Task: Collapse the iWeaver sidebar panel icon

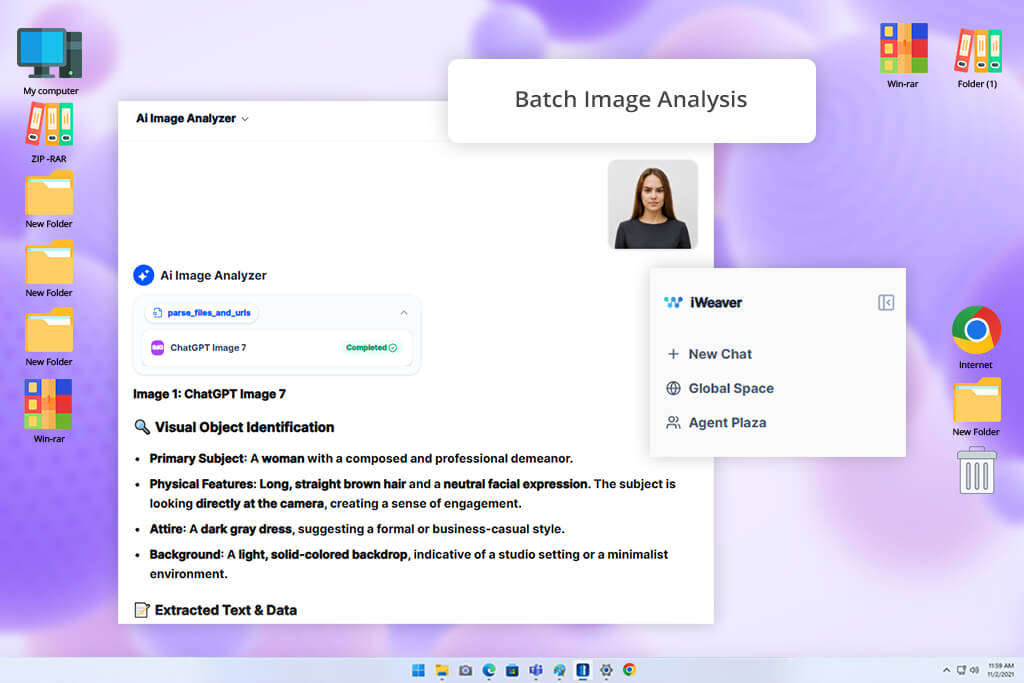Action: [886, 302]
